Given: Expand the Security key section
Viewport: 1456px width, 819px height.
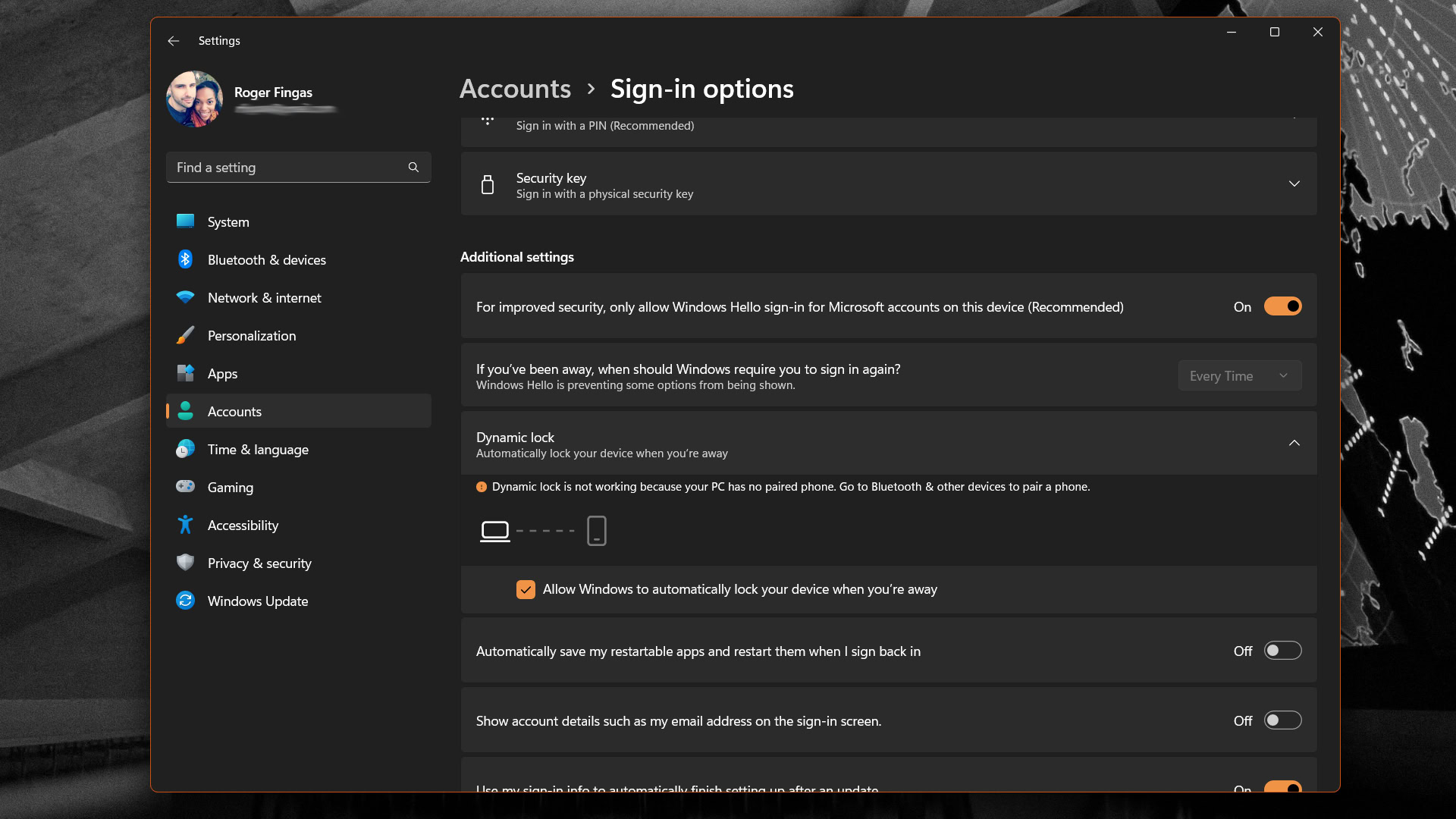Looking at the screenshot, I should (x=1294, y=184).
